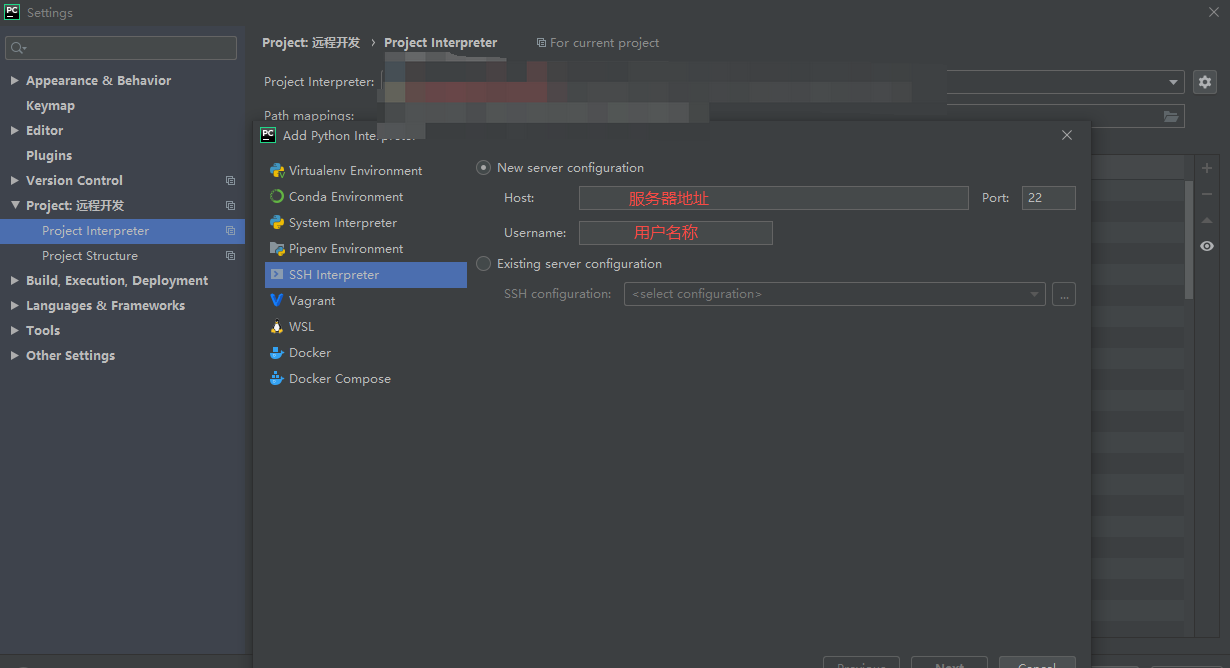The height and width of the screenshot is (668, 1230).
Task: Open Keymap settings page
Action: point(50,106)
